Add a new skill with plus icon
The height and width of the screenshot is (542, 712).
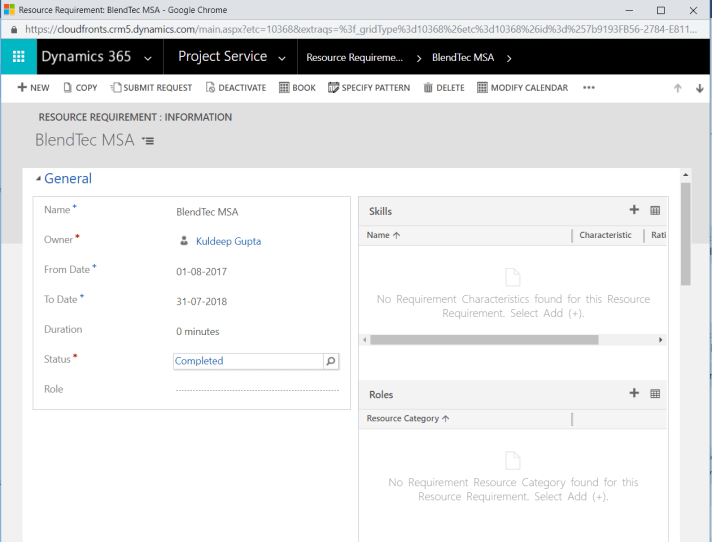pos(634,210)
